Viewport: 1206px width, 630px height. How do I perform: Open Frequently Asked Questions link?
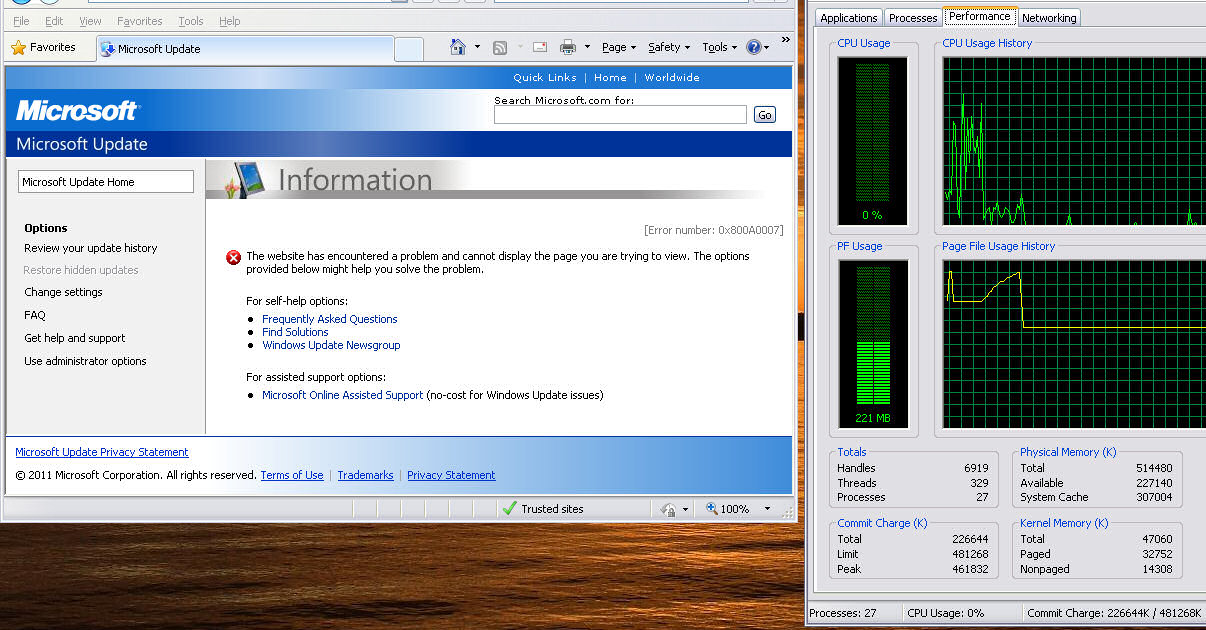coord(330,319)
